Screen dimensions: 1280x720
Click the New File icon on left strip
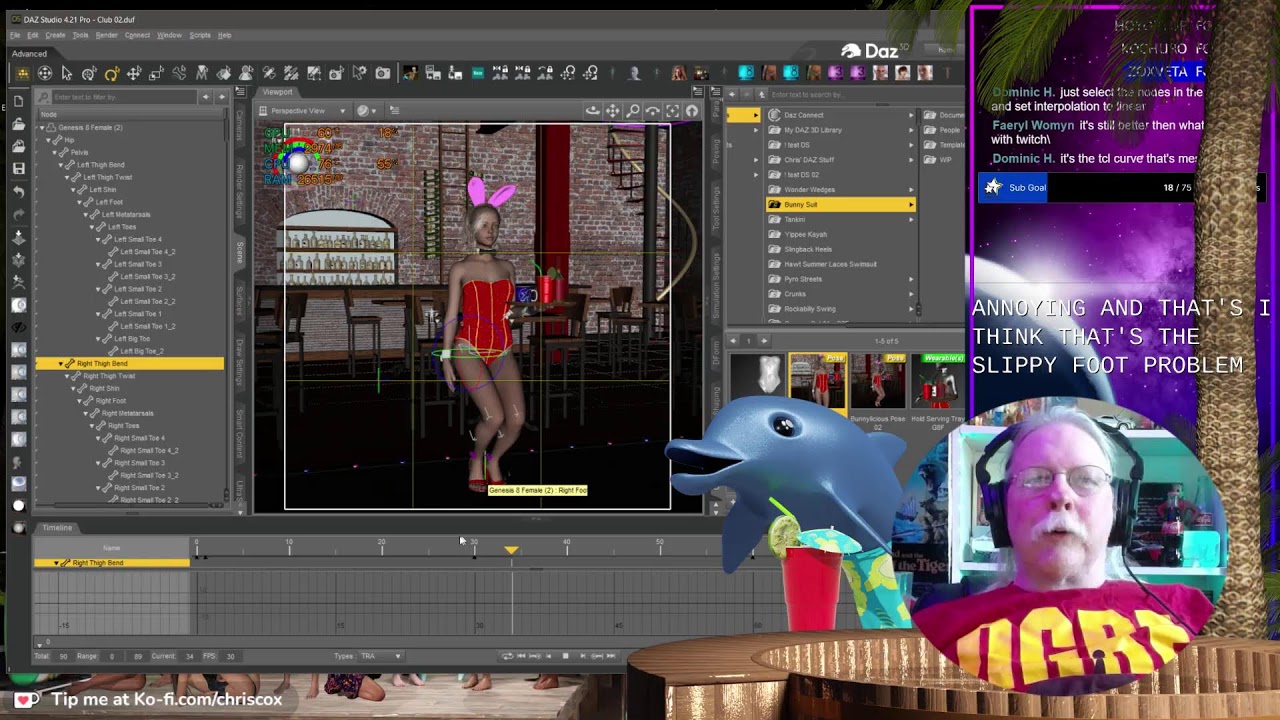[18, 102]
